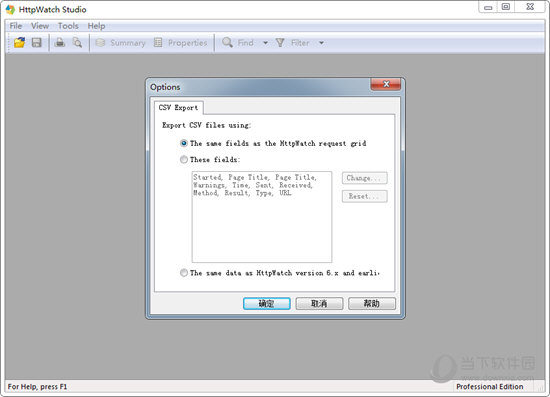
Task: Click the Properties toolbar button
Action: (x=180, y=43)
